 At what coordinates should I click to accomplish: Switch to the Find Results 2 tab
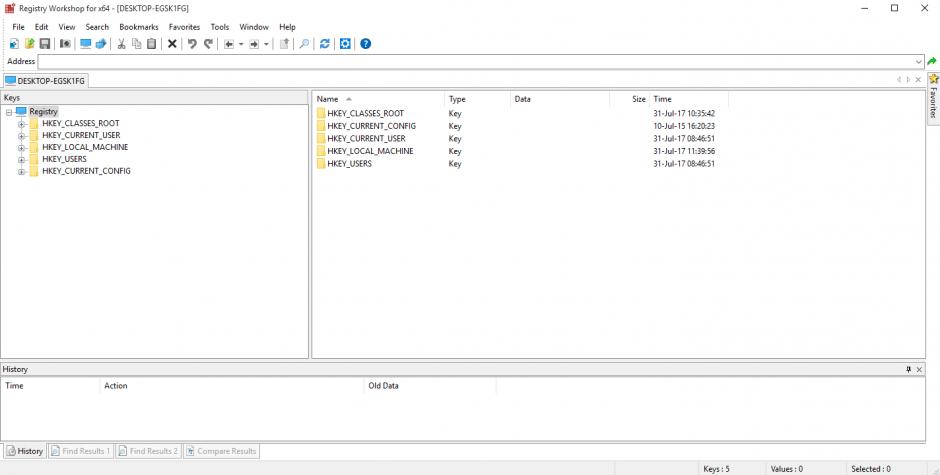pos(148,451)
